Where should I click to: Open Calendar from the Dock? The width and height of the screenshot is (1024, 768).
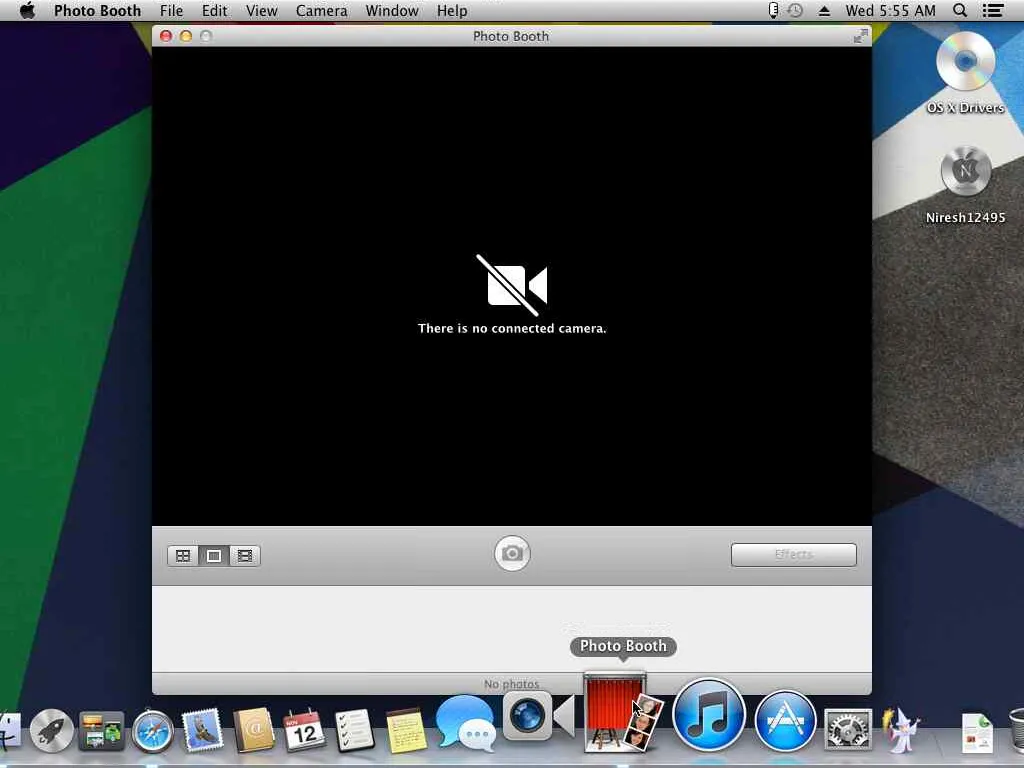coord(304,730)
